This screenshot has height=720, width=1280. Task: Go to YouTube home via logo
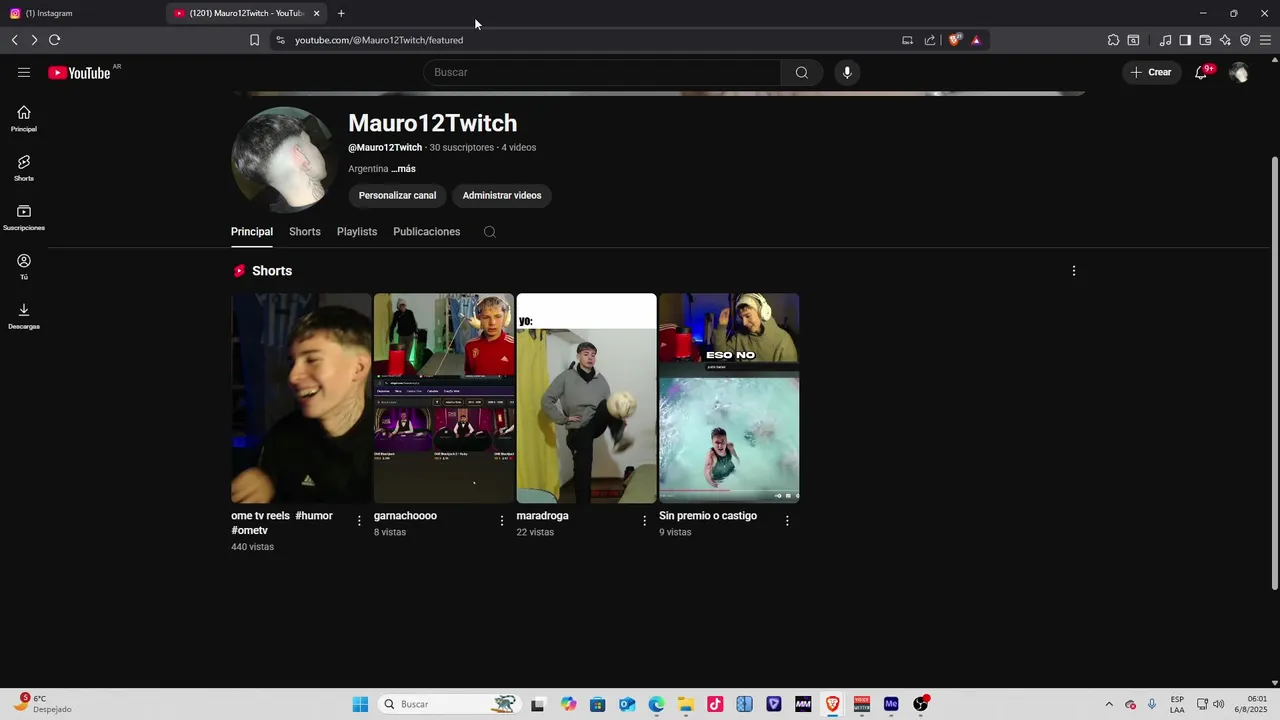[79, 72]
